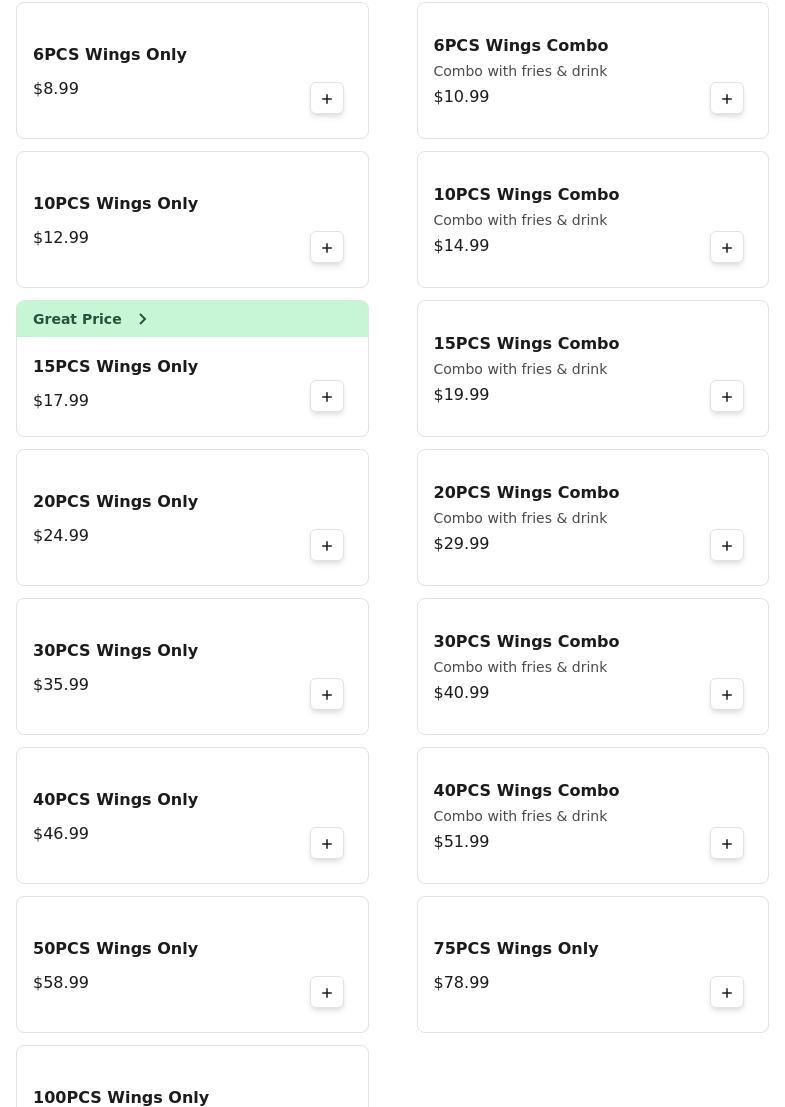Add 40PCS Wings Only to cart

(x=327, y=844)
